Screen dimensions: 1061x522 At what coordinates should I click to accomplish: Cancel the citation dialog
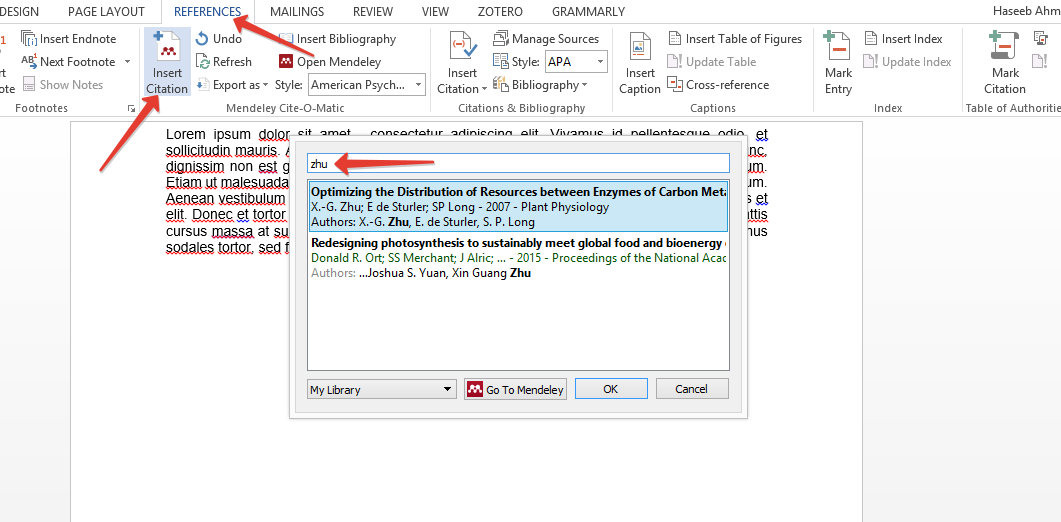(692, 389)
